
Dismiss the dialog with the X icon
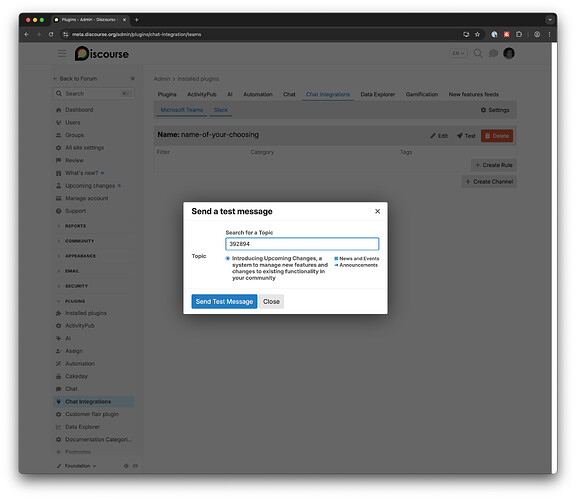[x=377, y=211]
